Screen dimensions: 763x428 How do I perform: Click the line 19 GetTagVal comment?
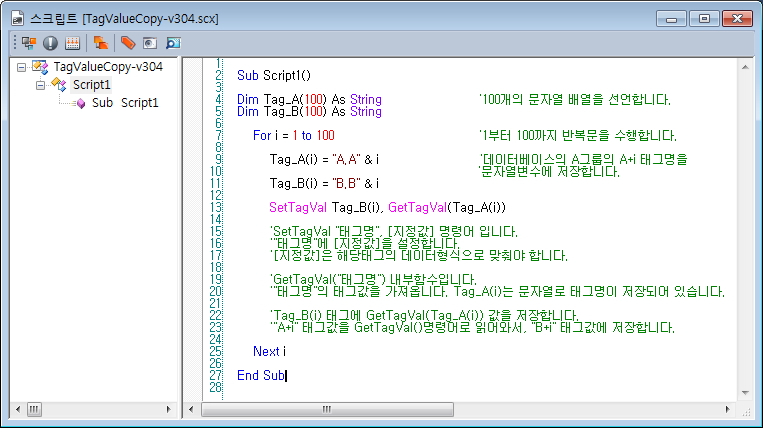pyautogui.click(x=373, y=279)
